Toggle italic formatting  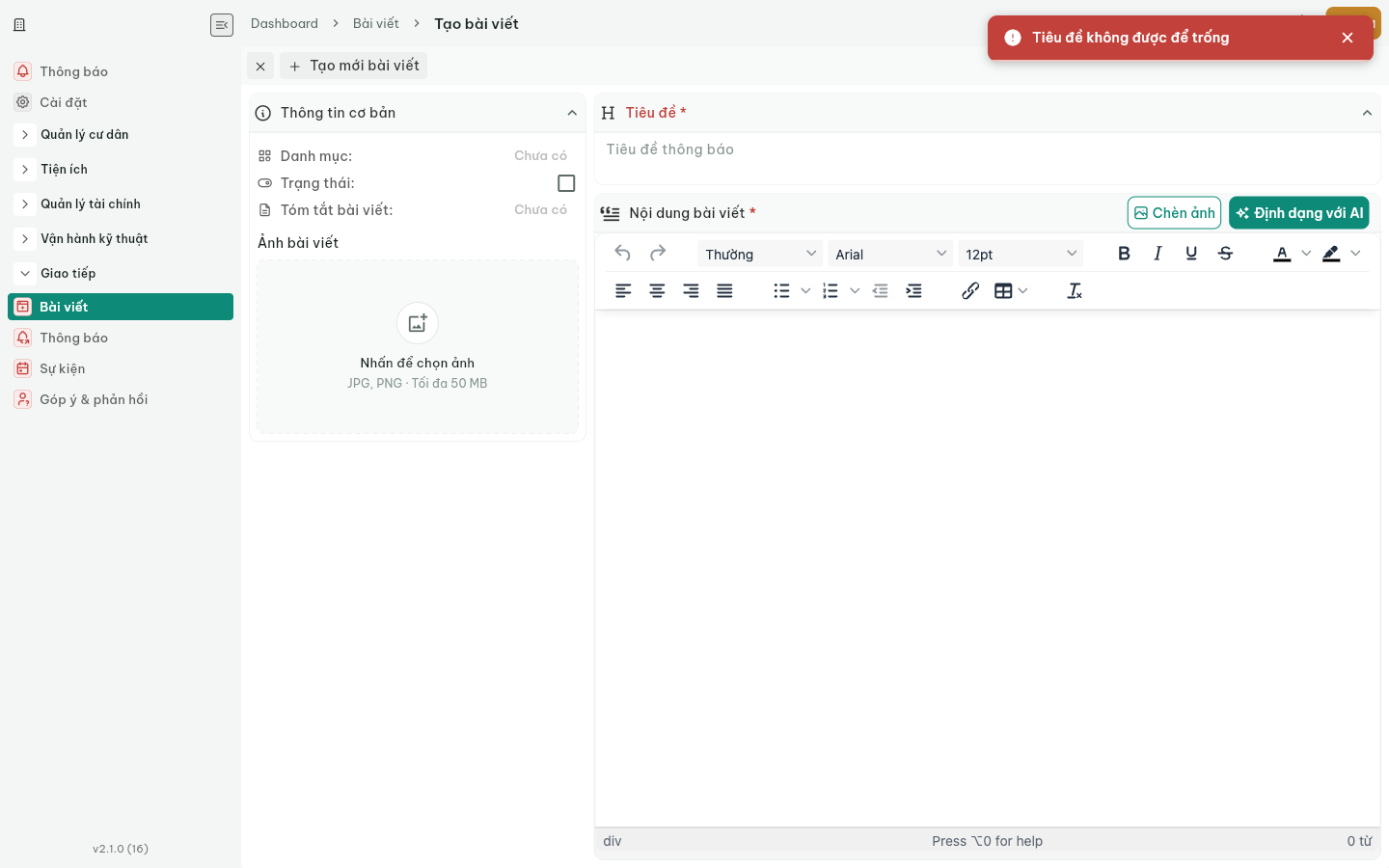point(1157,254)
